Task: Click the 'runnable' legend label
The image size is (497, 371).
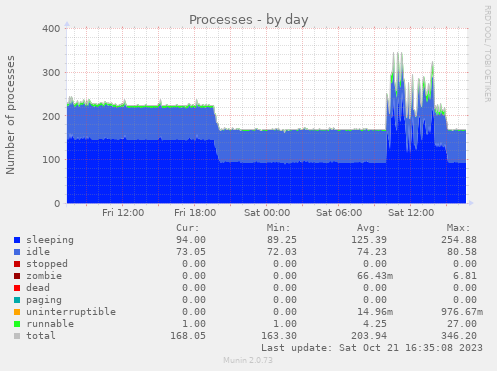Action: click(x=50, y=324)
